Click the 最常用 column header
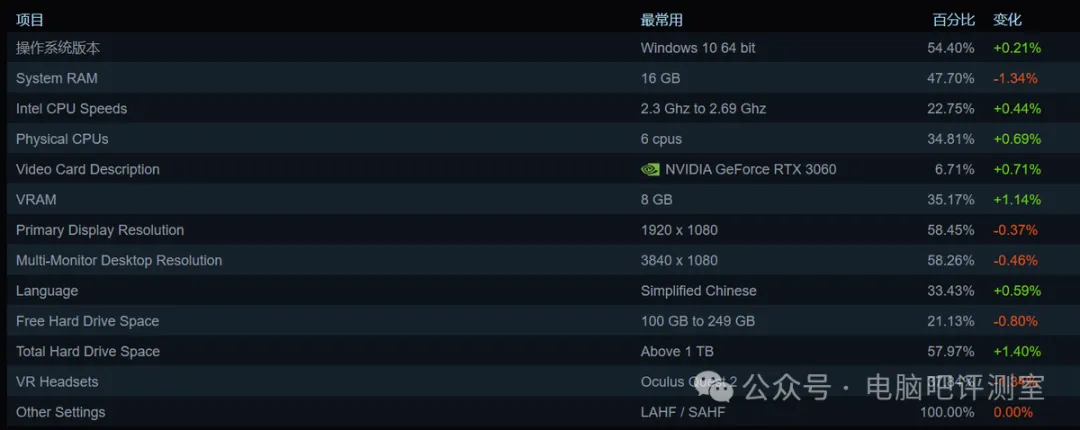Viewport: 1080px width, 430px height. [x=661, y=20]
